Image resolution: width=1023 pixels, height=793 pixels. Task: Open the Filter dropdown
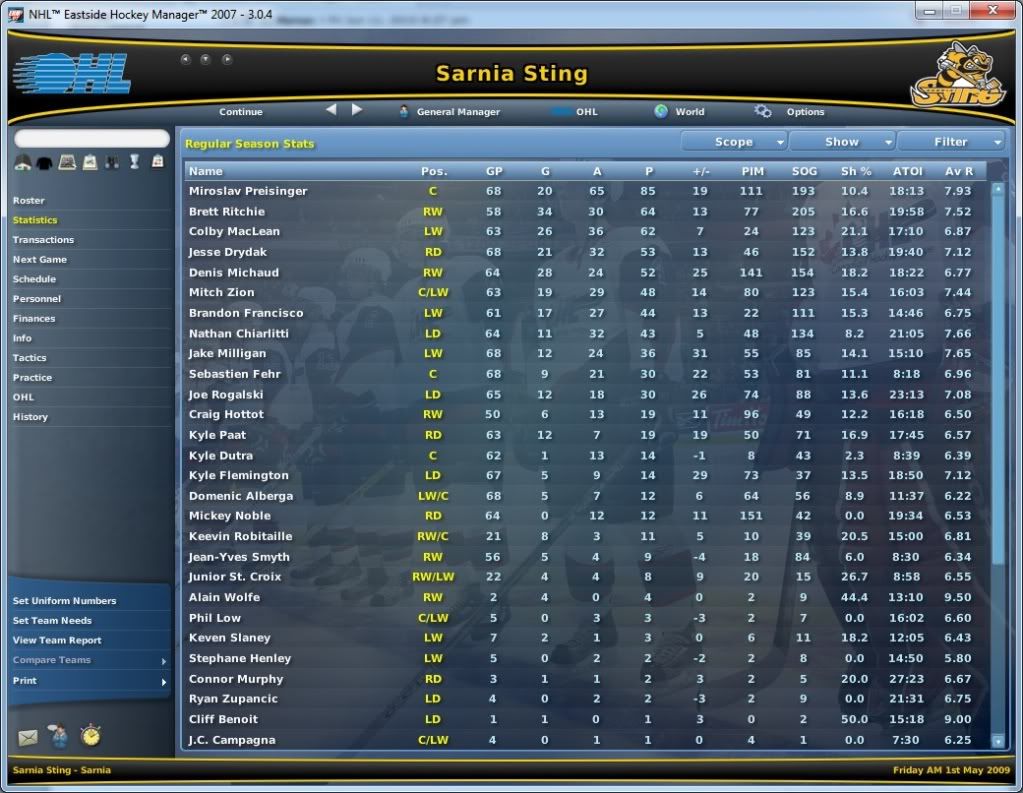(951, 142)
